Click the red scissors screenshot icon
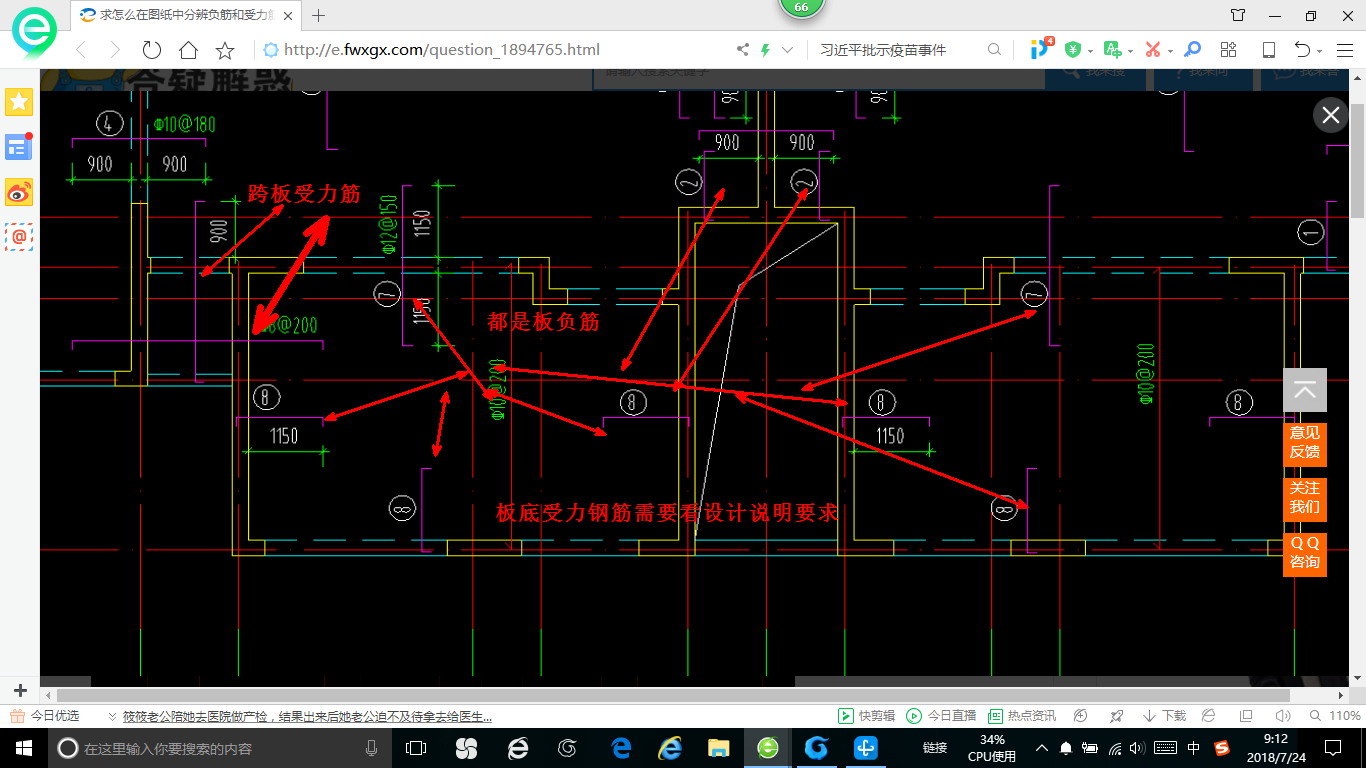The width and height of the screenshot is (1366, 768). 1153,50
